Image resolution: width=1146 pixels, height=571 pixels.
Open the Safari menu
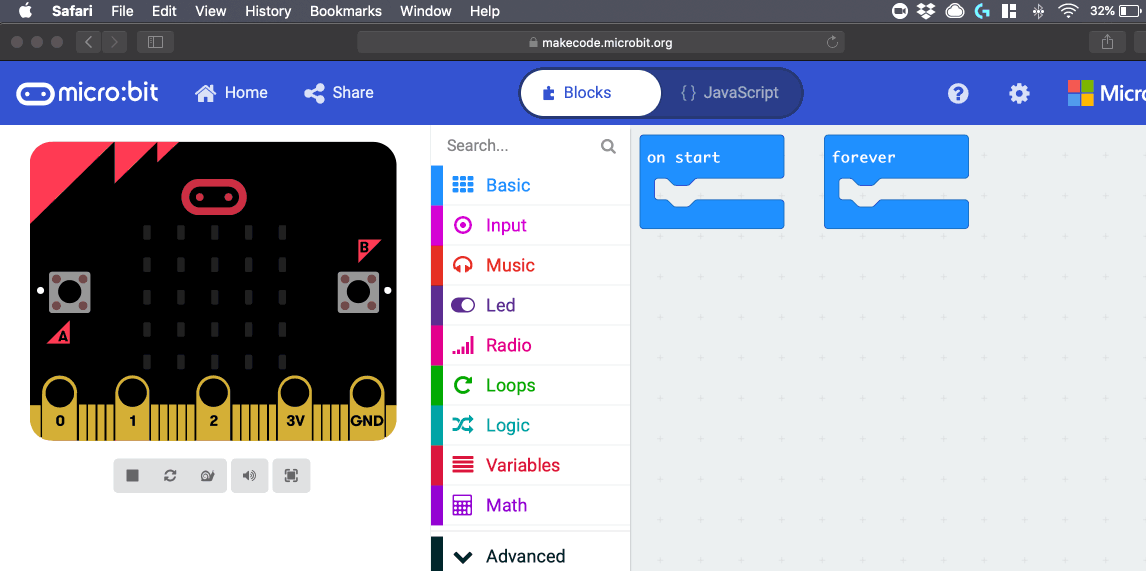72,11
